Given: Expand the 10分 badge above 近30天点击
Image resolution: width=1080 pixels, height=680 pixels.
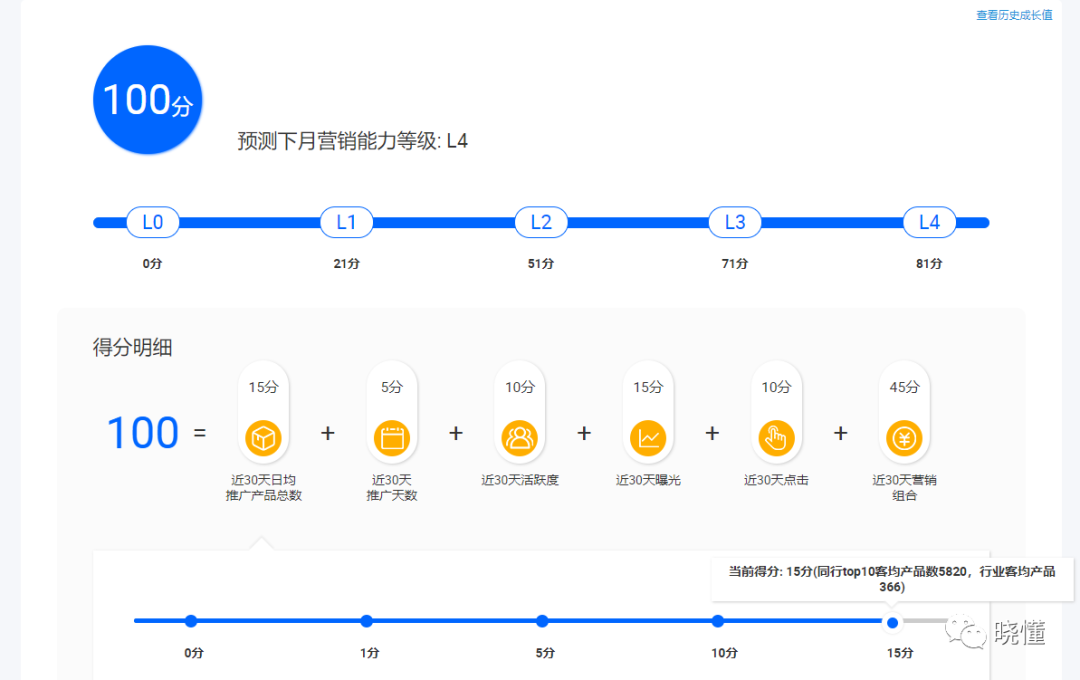Looking at the screenshot, I should click(776, 386).
